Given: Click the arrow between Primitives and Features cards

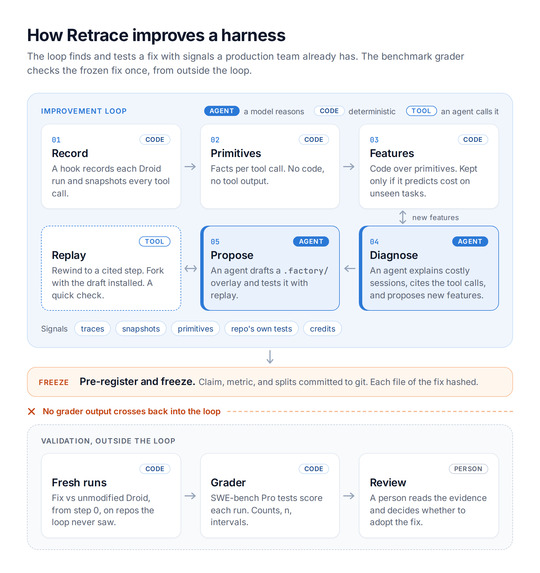Looking at the screenshot, I should click(x=349, y=167).
